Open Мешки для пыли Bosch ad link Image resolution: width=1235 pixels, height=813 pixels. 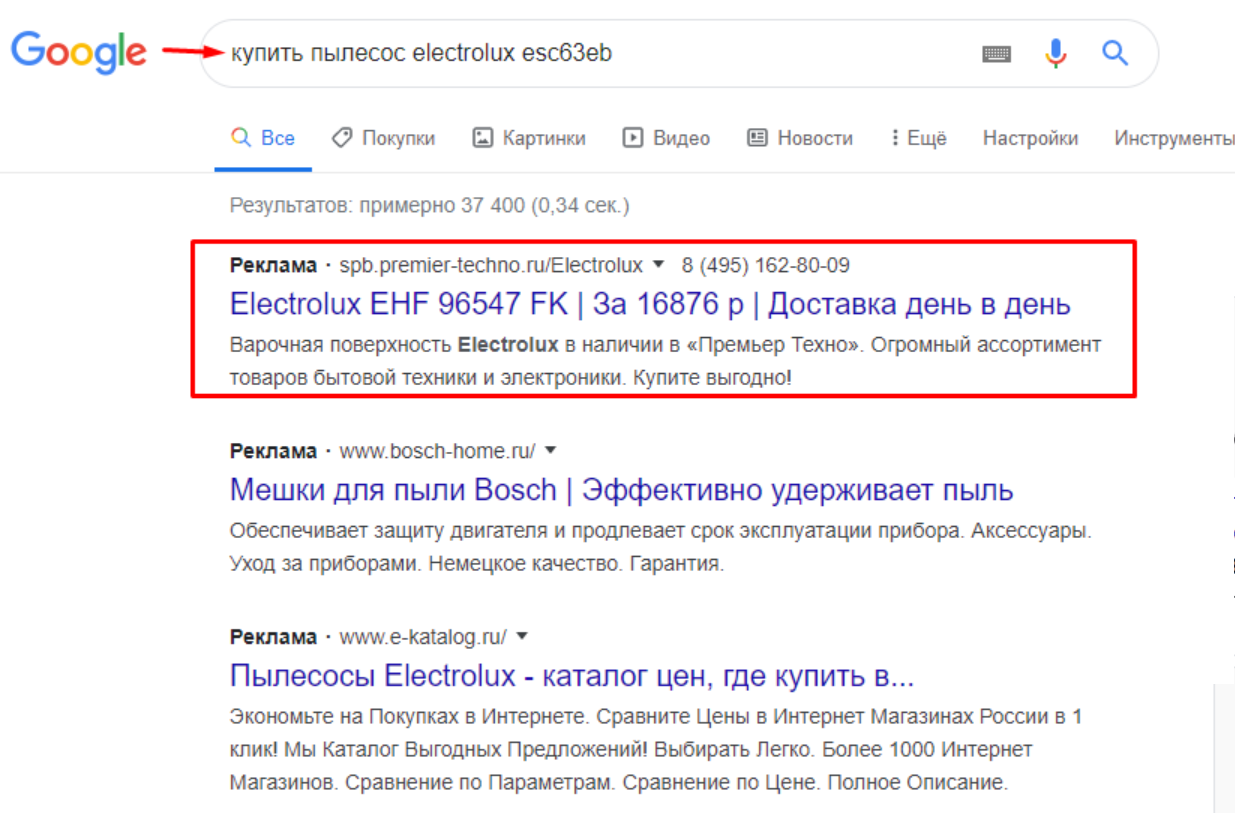[x=621, y=490]
